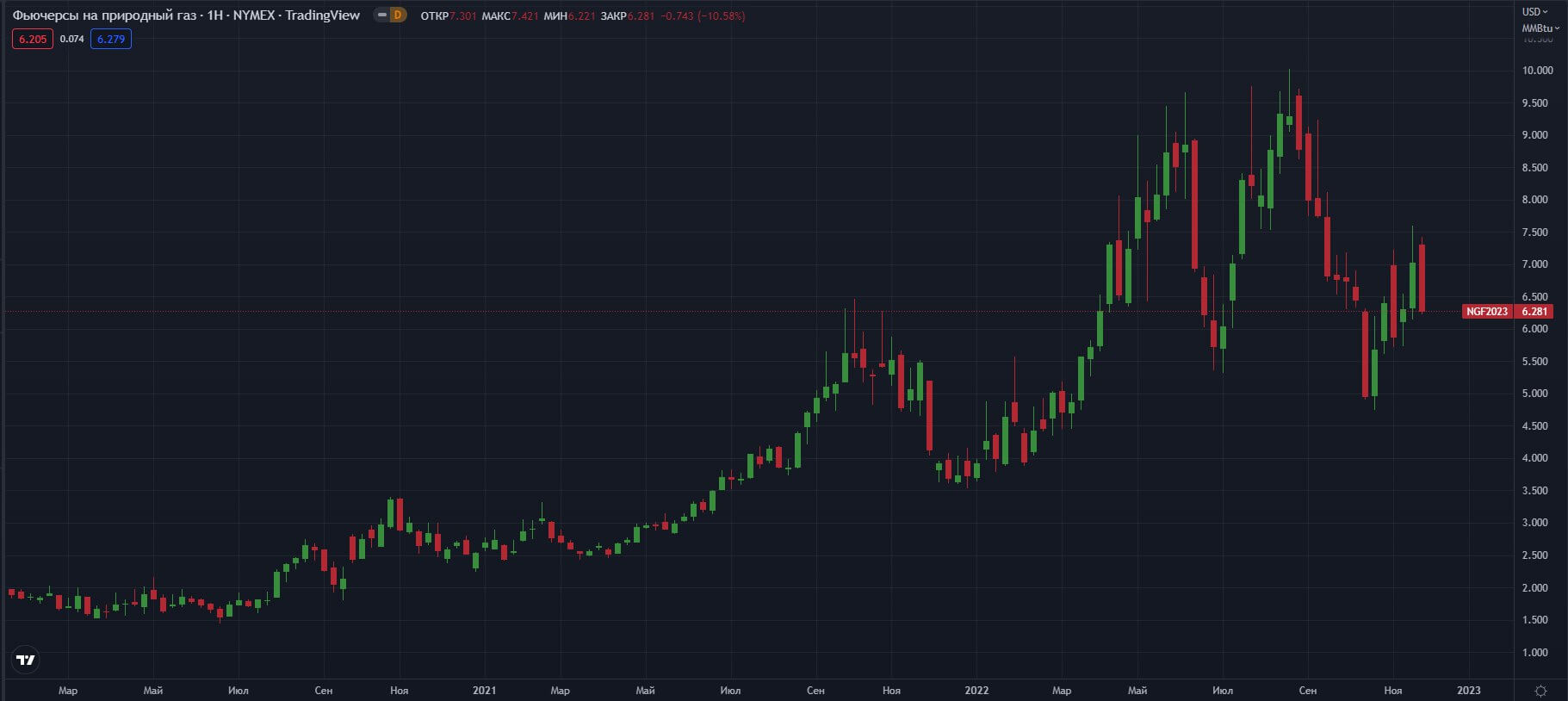Click the 6.281 current price tag
This screenshot has height=701, width=1568.
tap(1534, 312)
